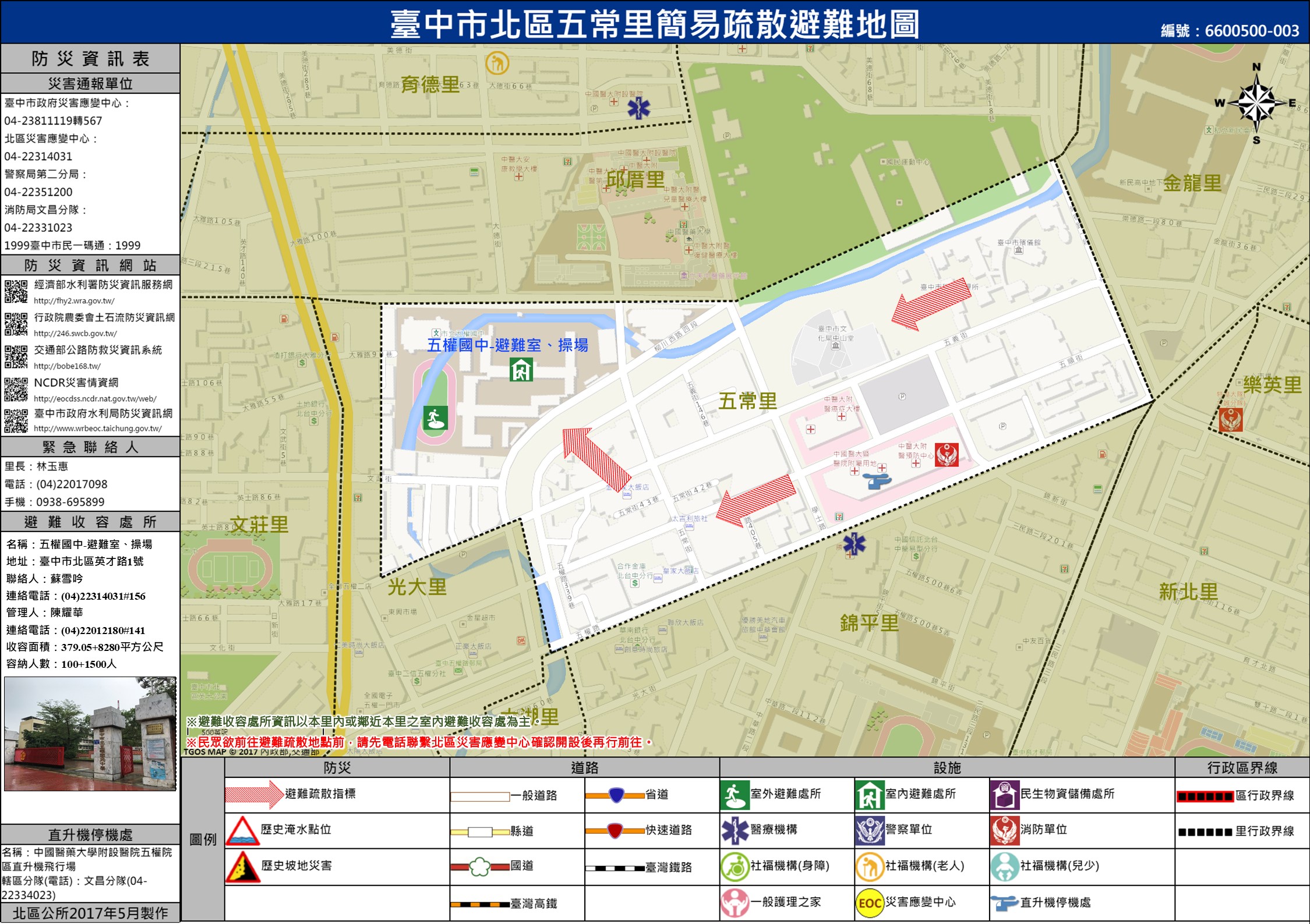Click the compass rose

click(x=1256, y=104)
